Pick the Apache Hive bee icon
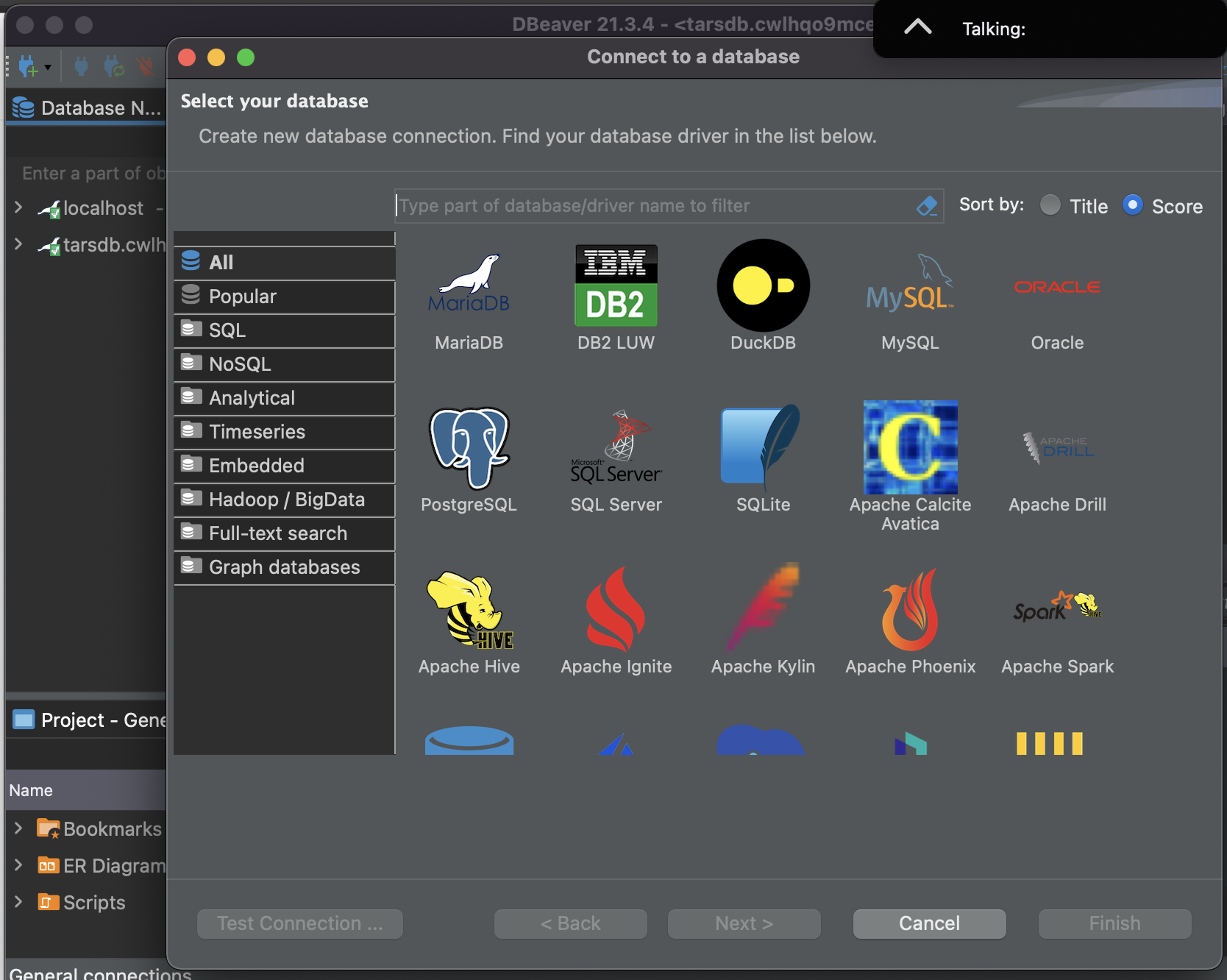This screenshot has width=1227, height=980. (x=469, y=610)
